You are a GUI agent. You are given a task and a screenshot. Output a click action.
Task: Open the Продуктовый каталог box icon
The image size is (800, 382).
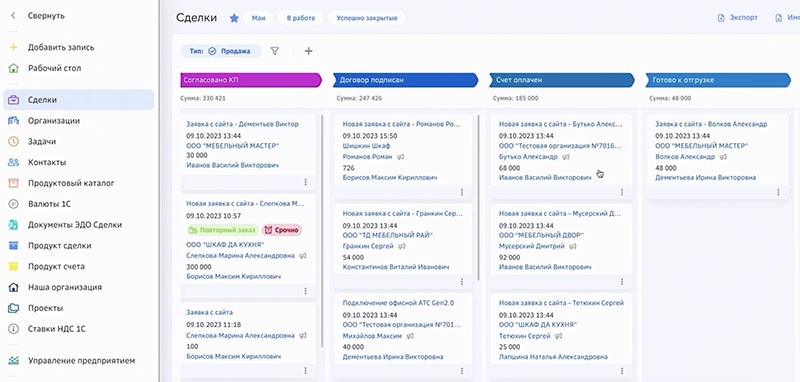tap(13, 183)
